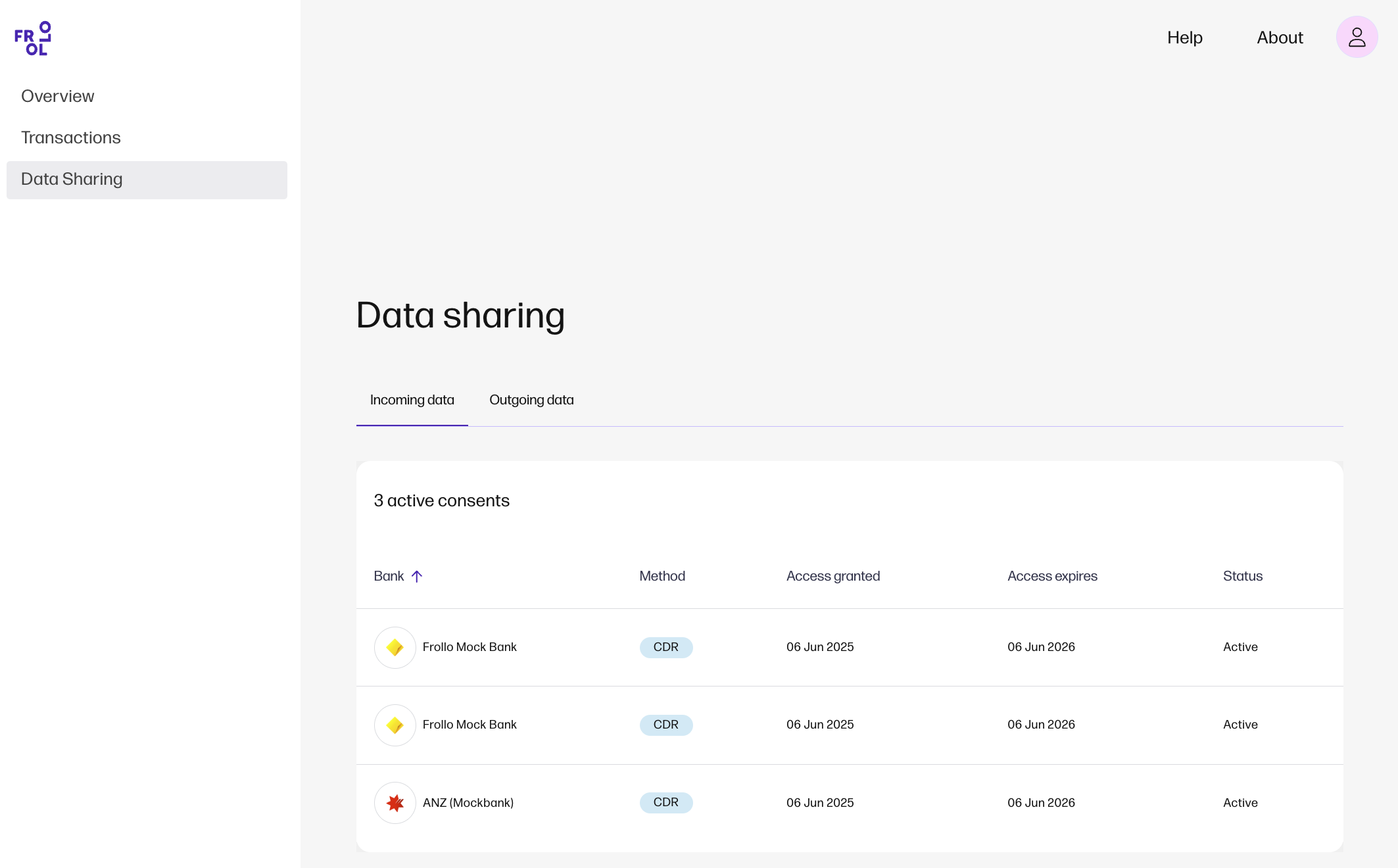Click the Frollo logo icon
1398x868 pixels.
click(x=33, y=38)
